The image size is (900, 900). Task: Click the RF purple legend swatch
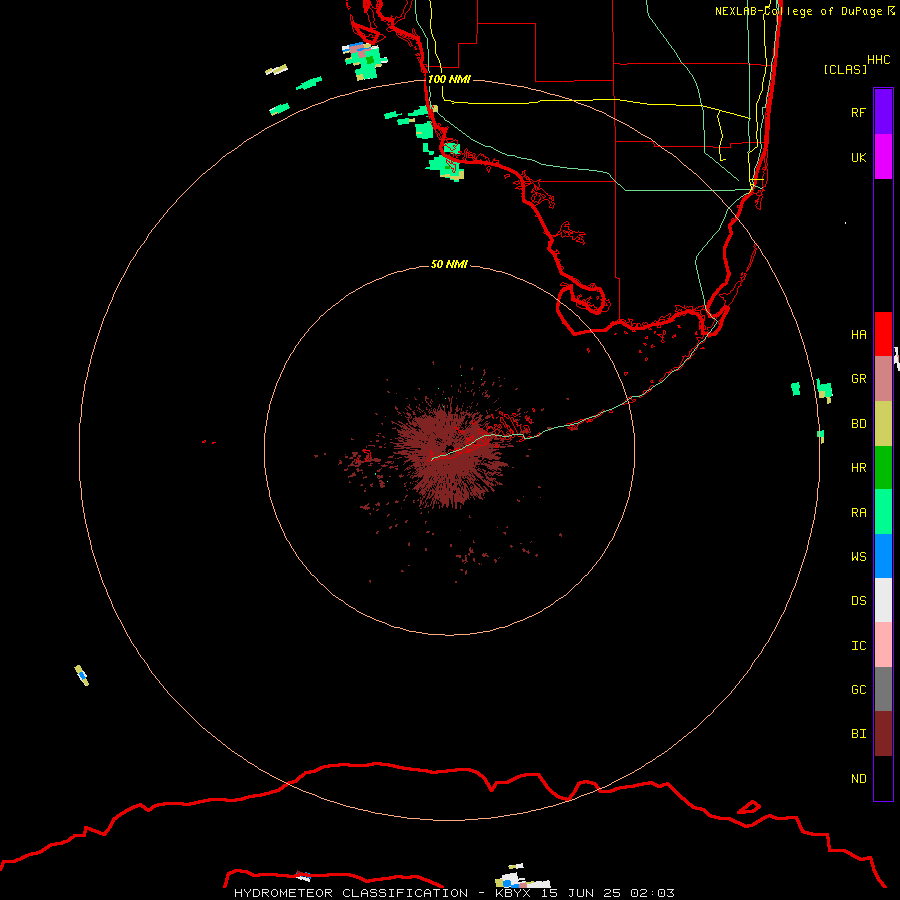point(883,112)
